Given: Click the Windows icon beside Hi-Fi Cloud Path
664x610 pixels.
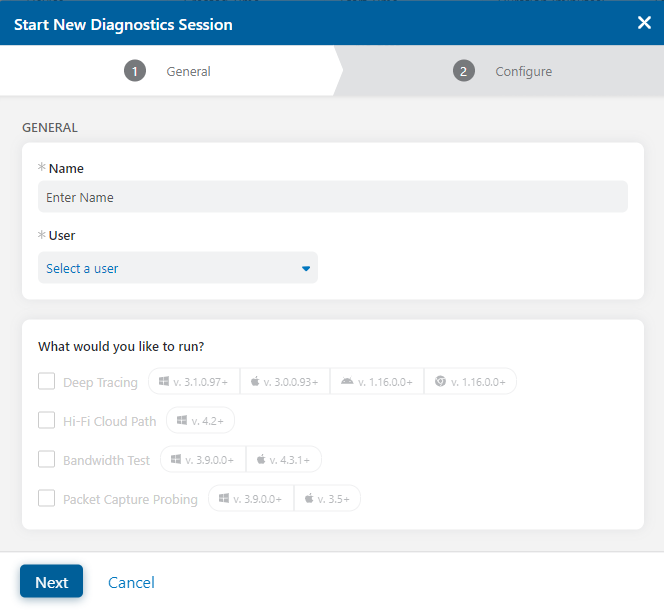Looking at the screenshot, I should [x=182, y=421].
